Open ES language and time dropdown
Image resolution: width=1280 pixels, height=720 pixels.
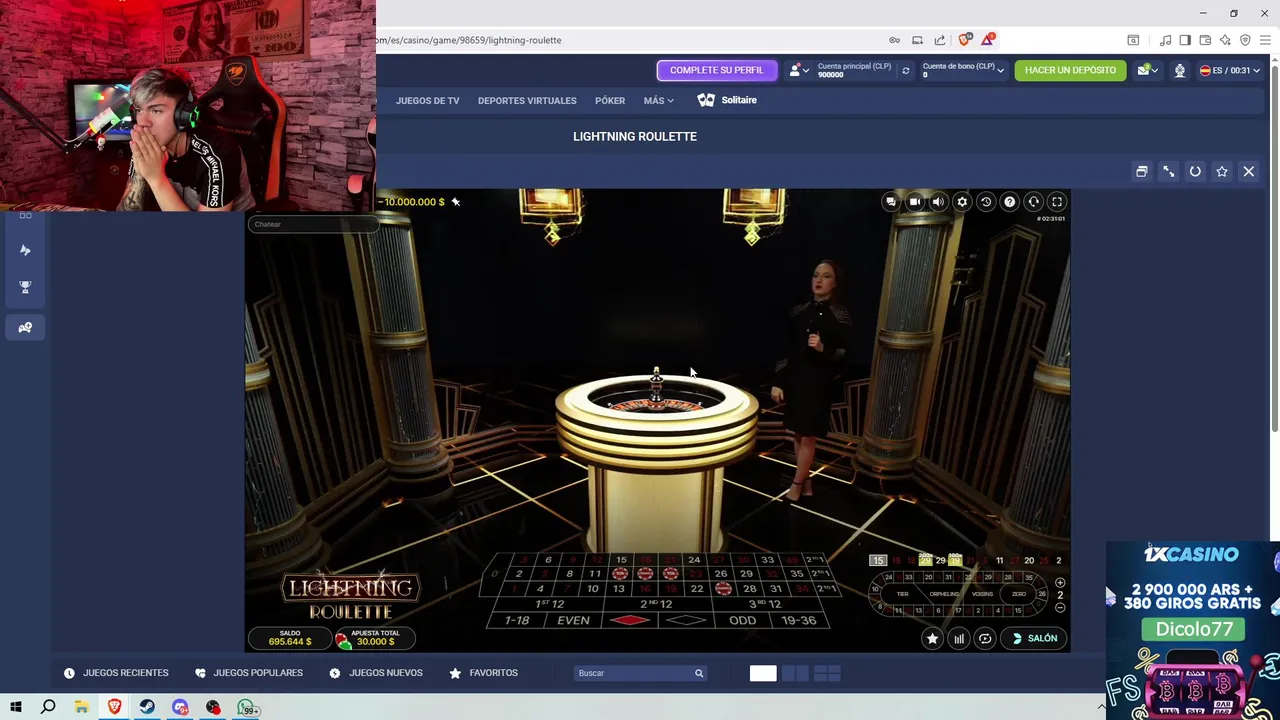tap(1231, 70)
